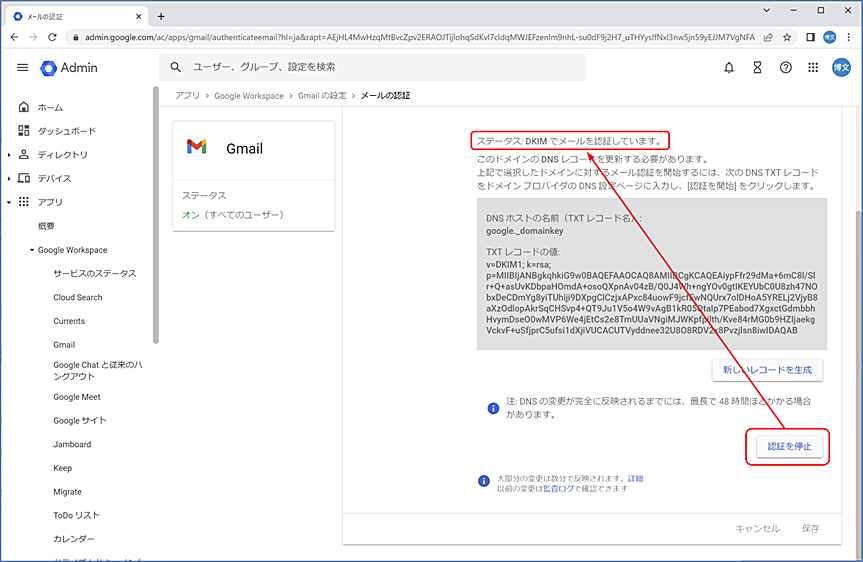The image size is (863, 562).
Task: Open the account avatar in Admin header
Action: (x=841, y=68)
